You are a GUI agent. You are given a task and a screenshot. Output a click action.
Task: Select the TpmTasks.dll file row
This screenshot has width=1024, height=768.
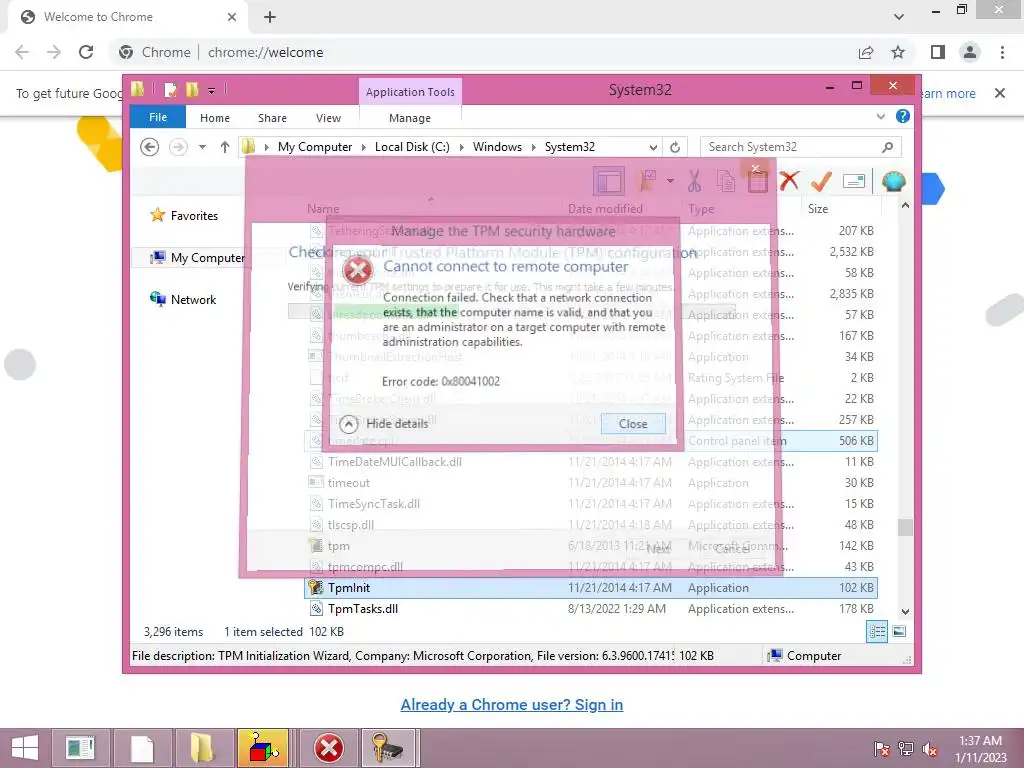click(591, 609)
